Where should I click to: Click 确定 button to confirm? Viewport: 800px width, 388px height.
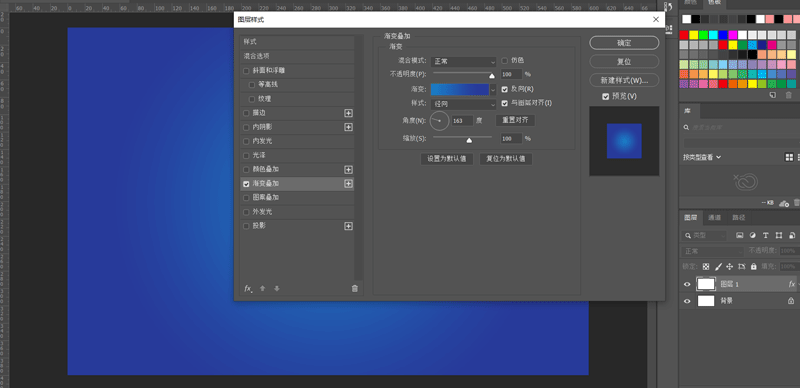(x=624, y=43)
